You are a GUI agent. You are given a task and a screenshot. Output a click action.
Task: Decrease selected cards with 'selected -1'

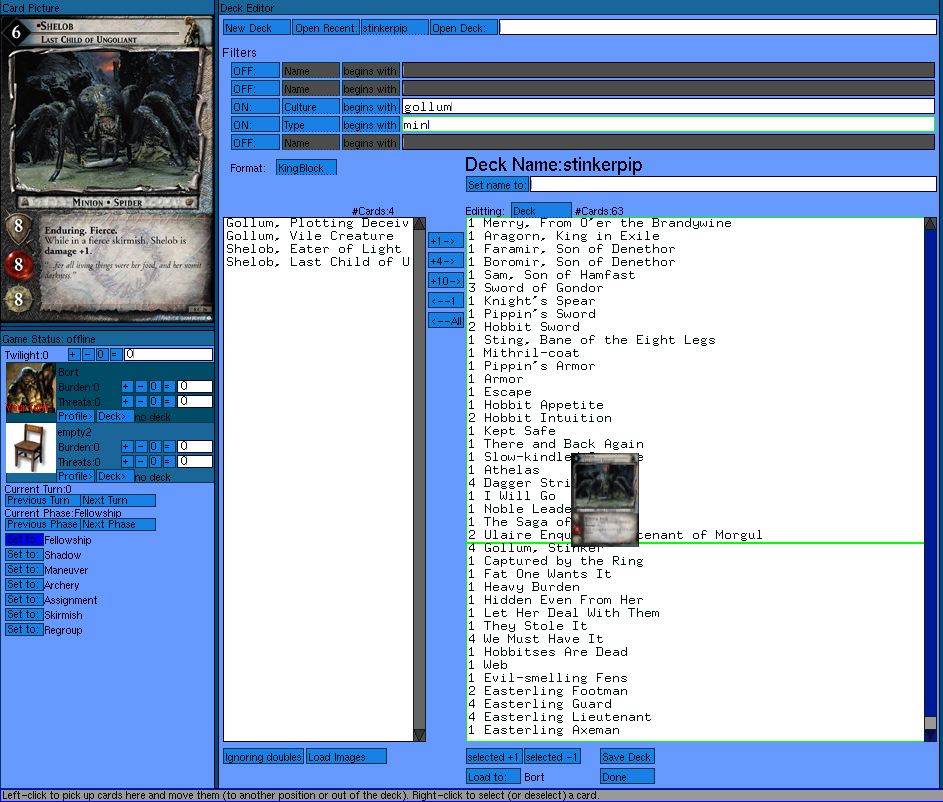[552, 756]
